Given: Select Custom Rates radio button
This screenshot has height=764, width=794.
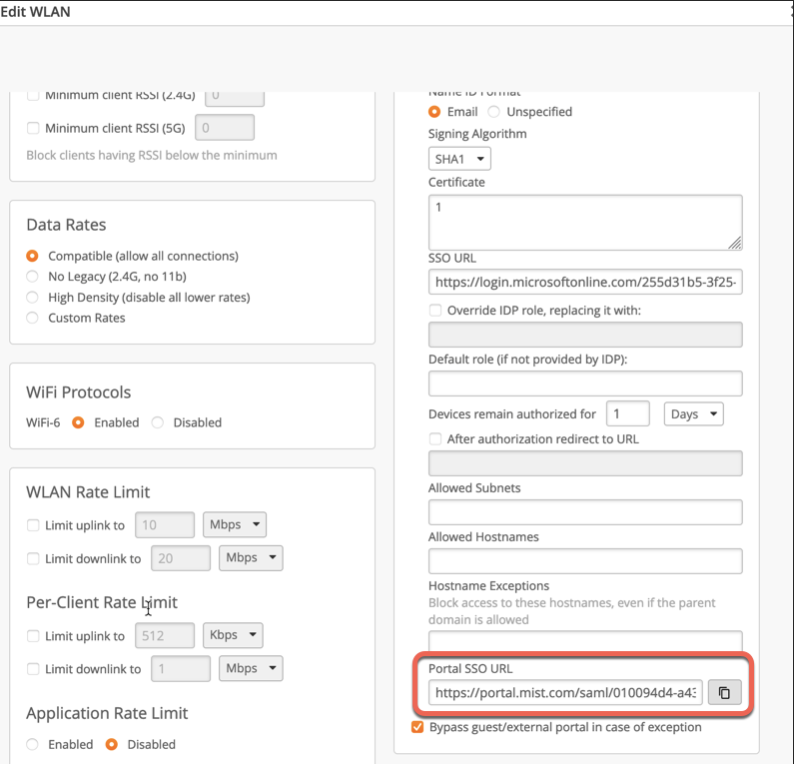Looking at the screenshot, I should pyautogui.click(x=33, y=318).
